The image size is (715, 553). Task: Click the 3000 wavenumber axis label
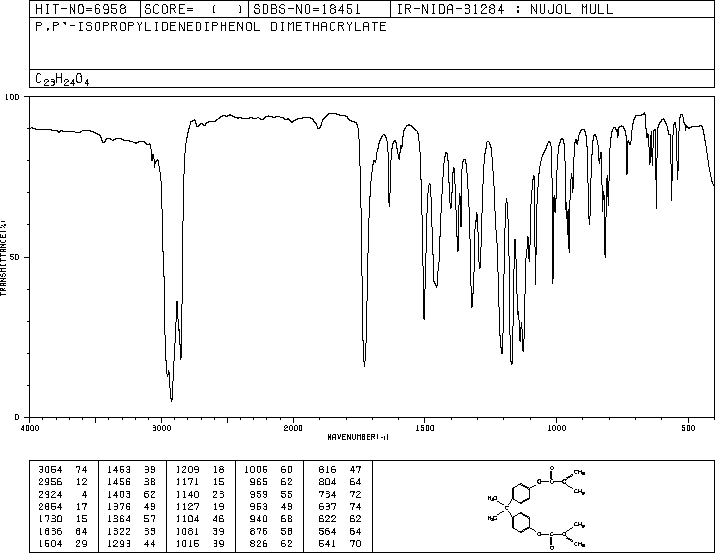(161, 428)
